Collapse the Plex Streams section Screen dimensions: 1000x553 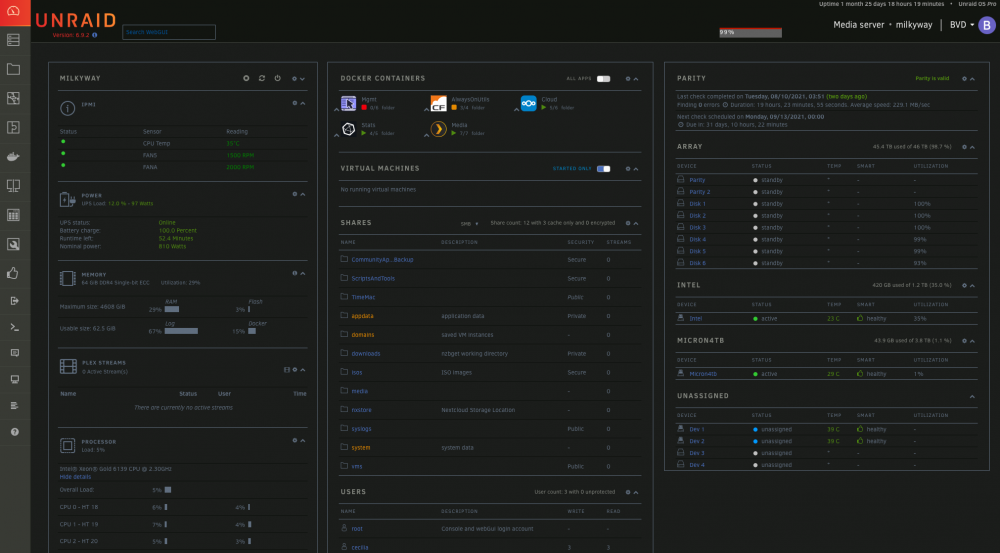[x=303, y=370]
